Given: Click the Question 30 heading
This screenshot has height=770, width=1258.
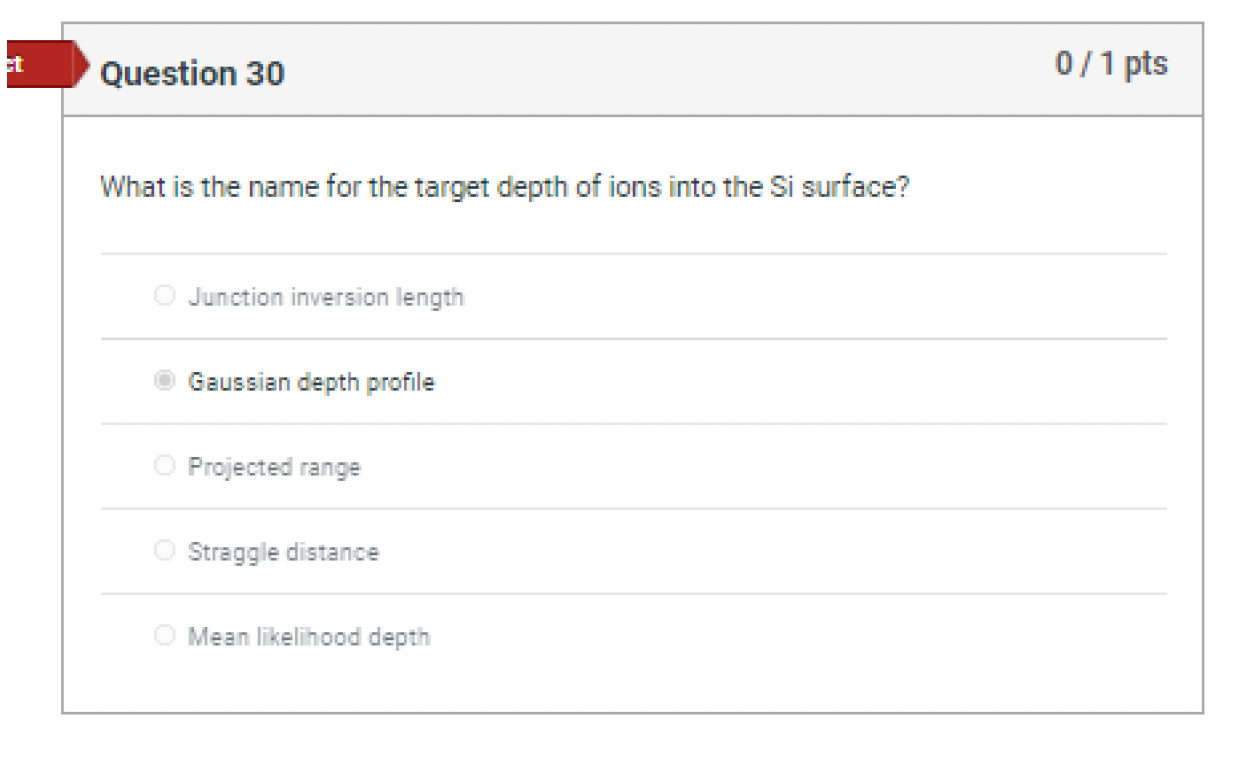Looking at the screenshot, I should 192,73.
